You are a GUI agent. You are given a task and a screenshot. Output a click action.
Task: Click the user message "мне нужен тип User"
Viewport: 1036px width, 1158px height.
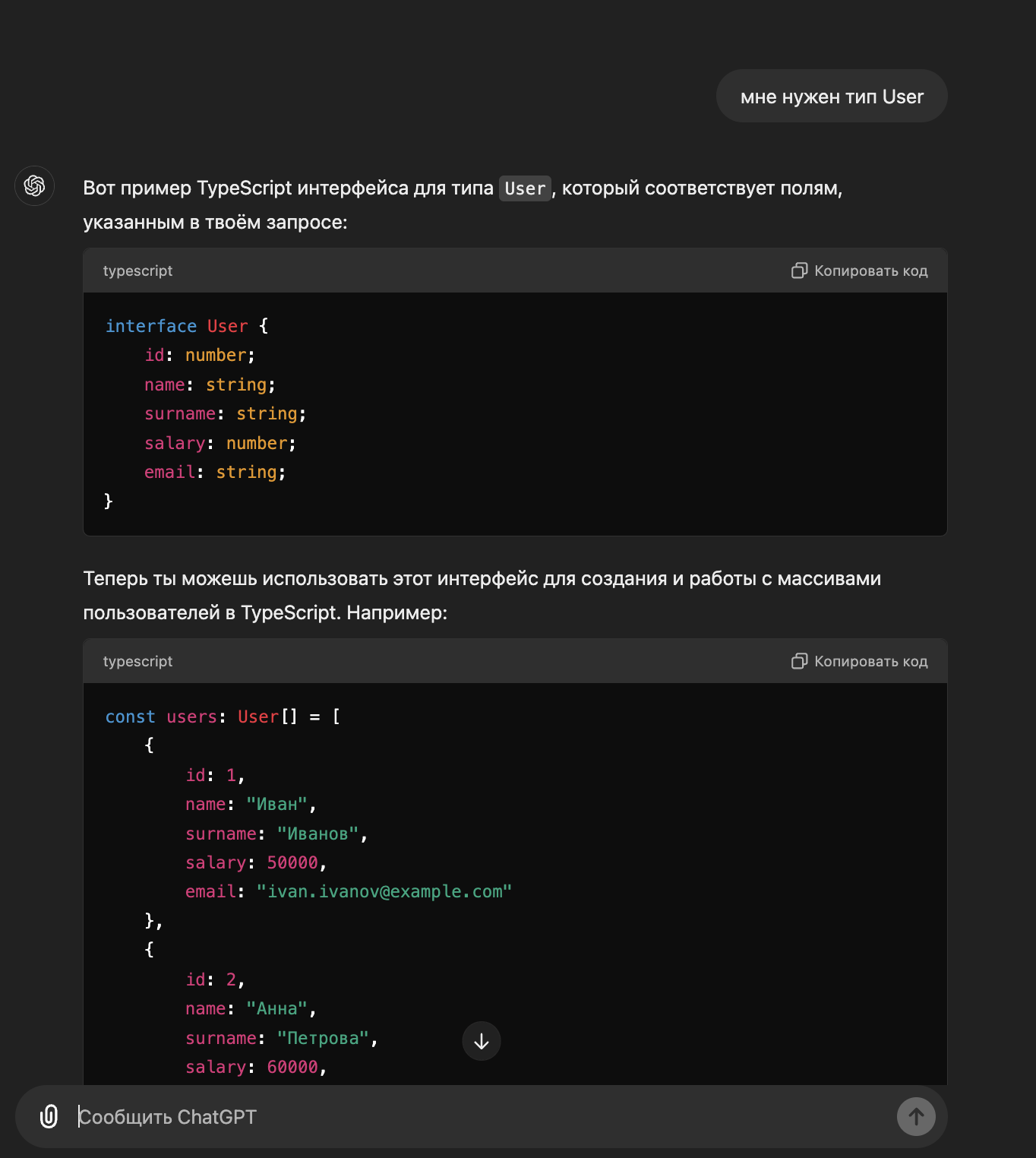(832, 96)
